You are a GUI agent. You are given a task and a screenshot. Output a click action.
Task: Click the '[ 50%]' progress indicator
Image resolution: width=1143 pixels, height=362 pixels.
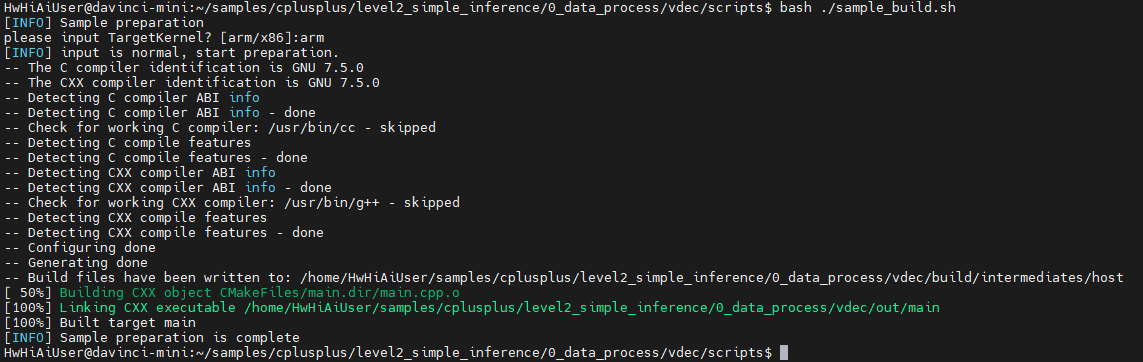pos(28,293)
